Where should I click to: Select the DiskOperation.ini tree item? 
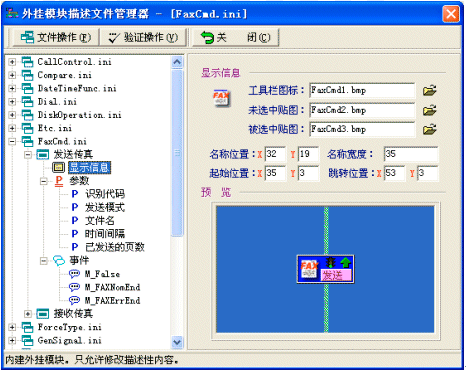pos(79,115)
